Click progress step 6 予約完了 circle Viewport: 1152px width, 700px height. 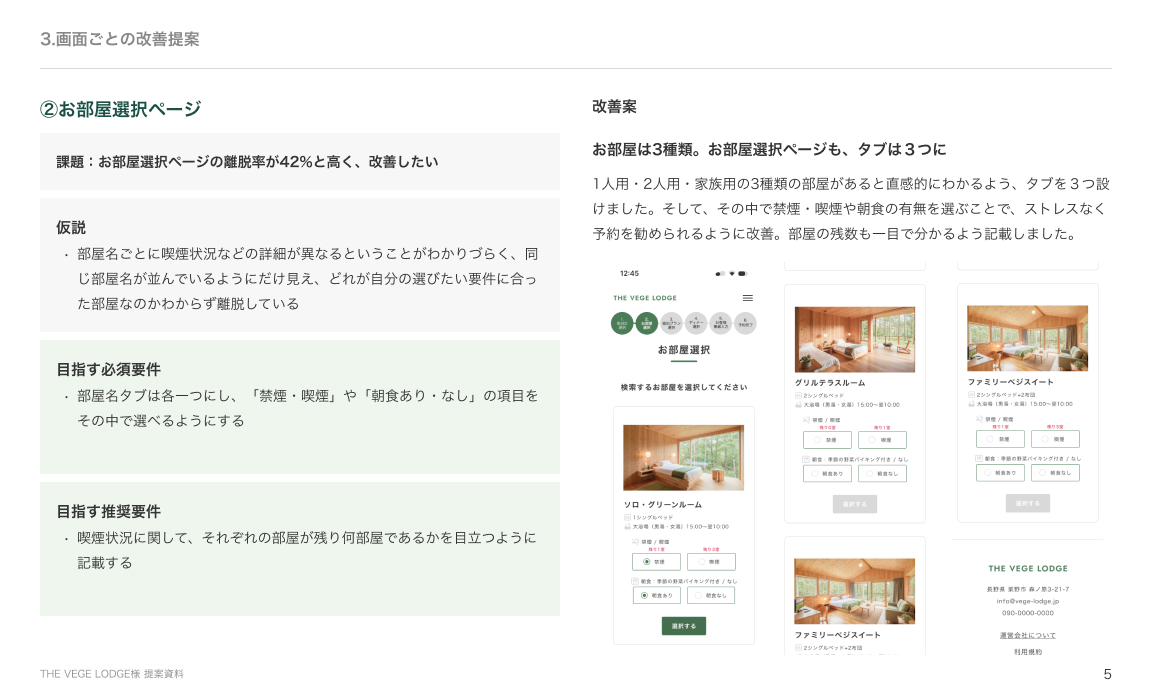coord(745,323)
